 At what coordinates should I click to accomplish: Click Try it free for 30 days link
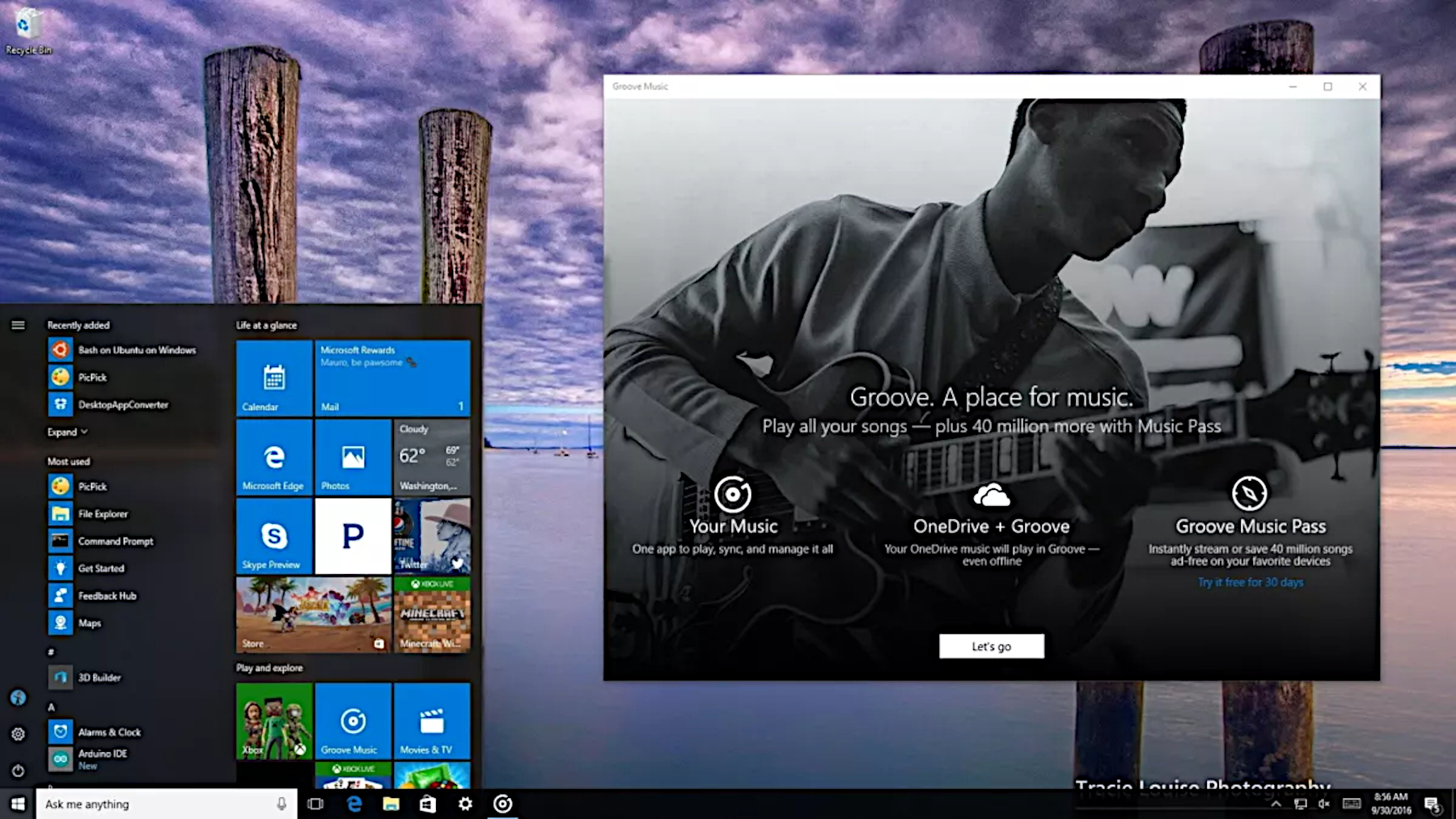point(1251,582)
